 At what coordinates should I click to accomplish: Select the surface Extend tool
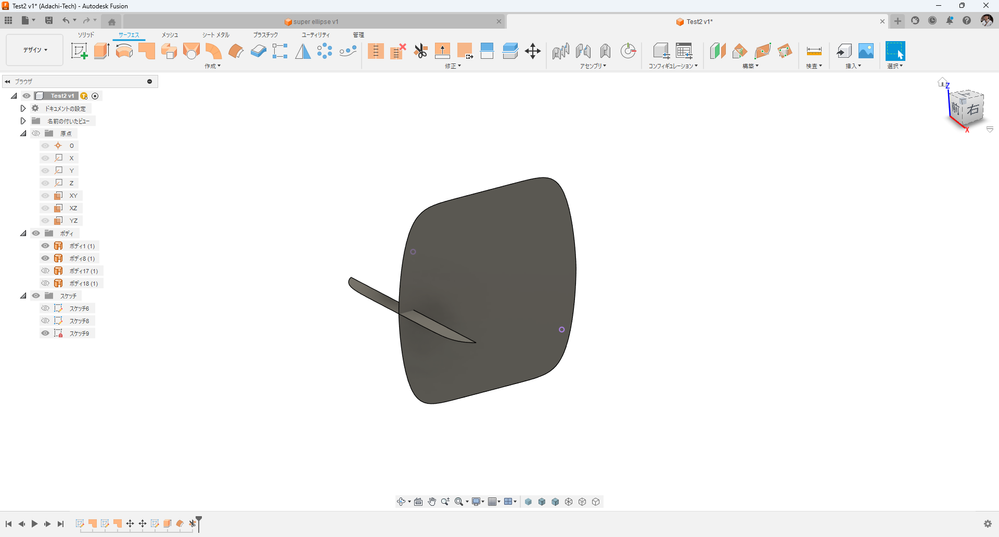(442, 51)
